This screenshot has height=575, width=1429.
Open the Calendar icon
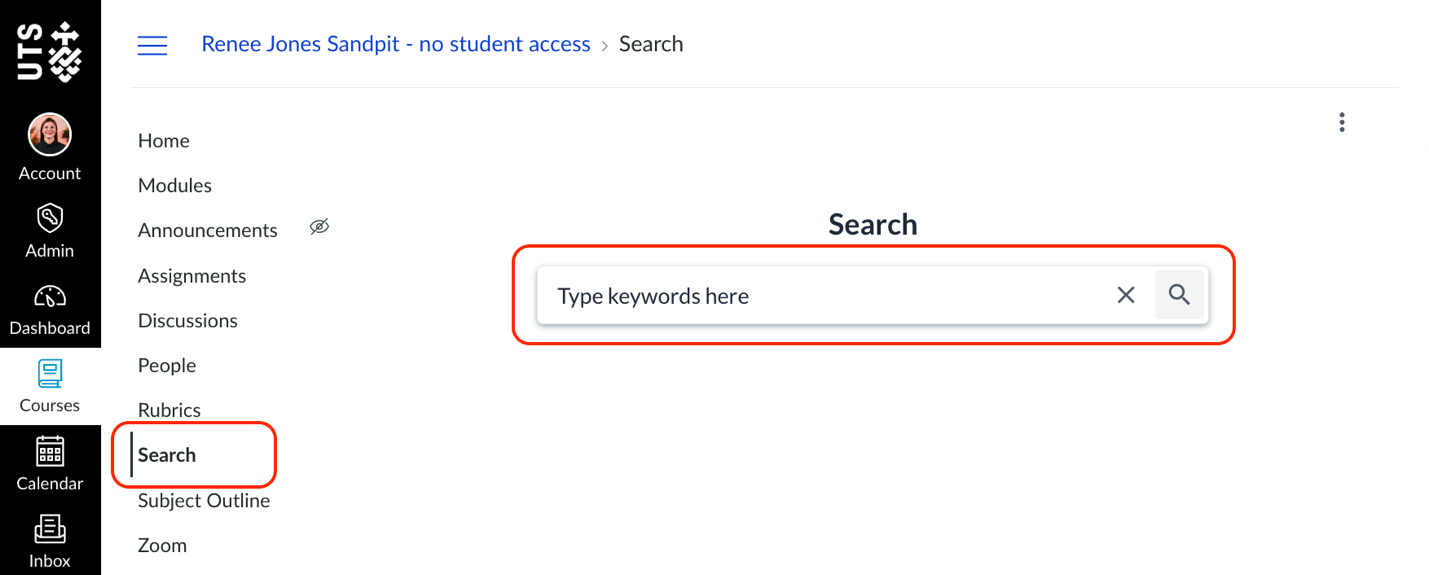click(49, 452)
